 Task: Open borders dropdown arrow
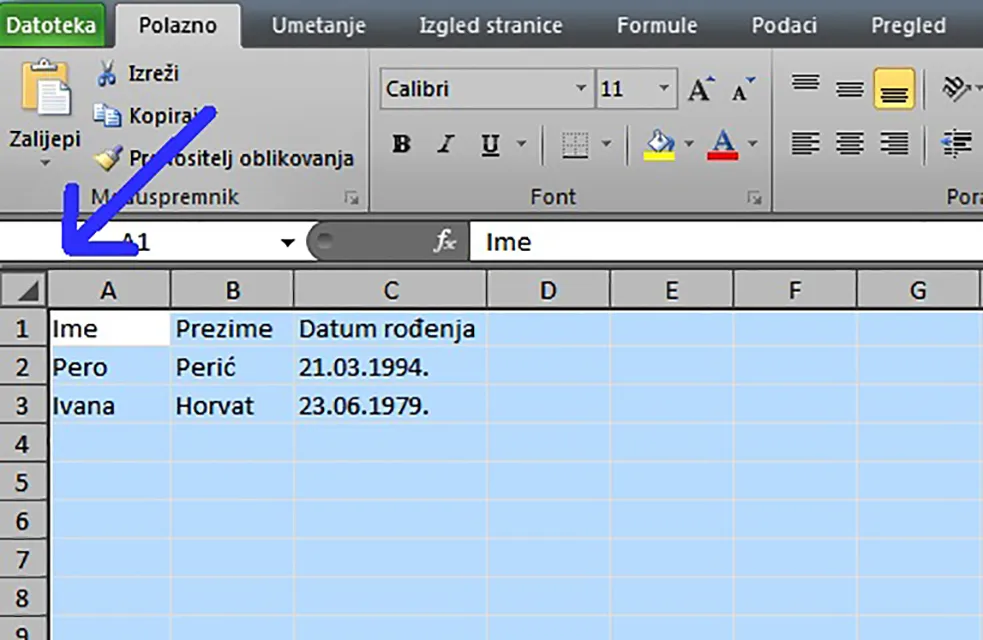pos(606,144)
